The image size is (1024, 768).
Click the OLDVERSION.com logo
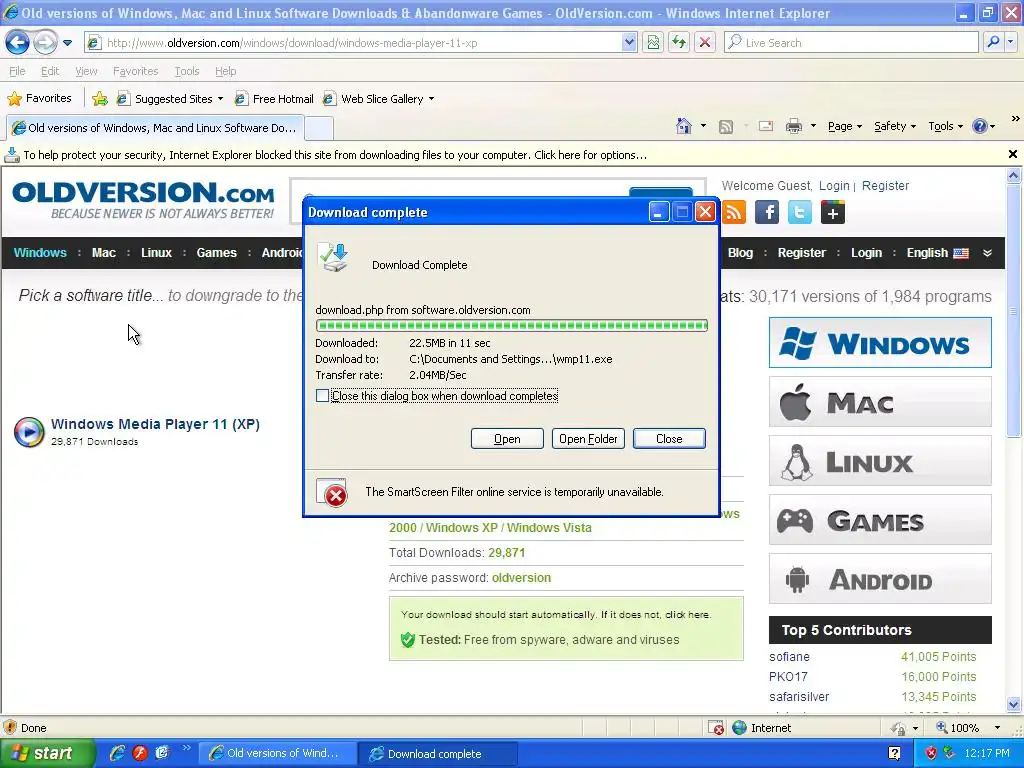click(x=143, y=200)
